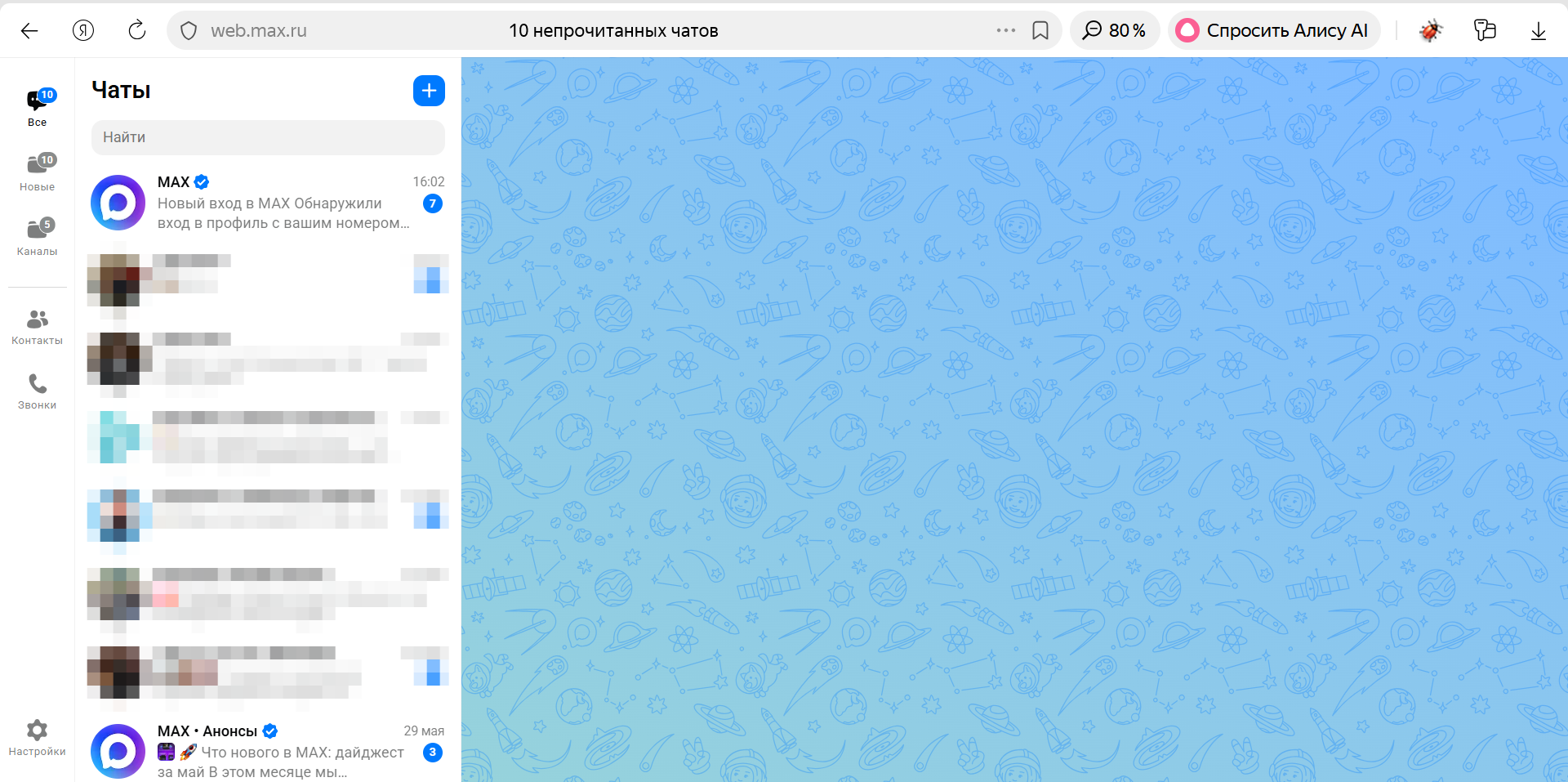Viewport: 1568px width, 782px height.
Task: Click the web.max.ru address text
Action: coord(259,31)
